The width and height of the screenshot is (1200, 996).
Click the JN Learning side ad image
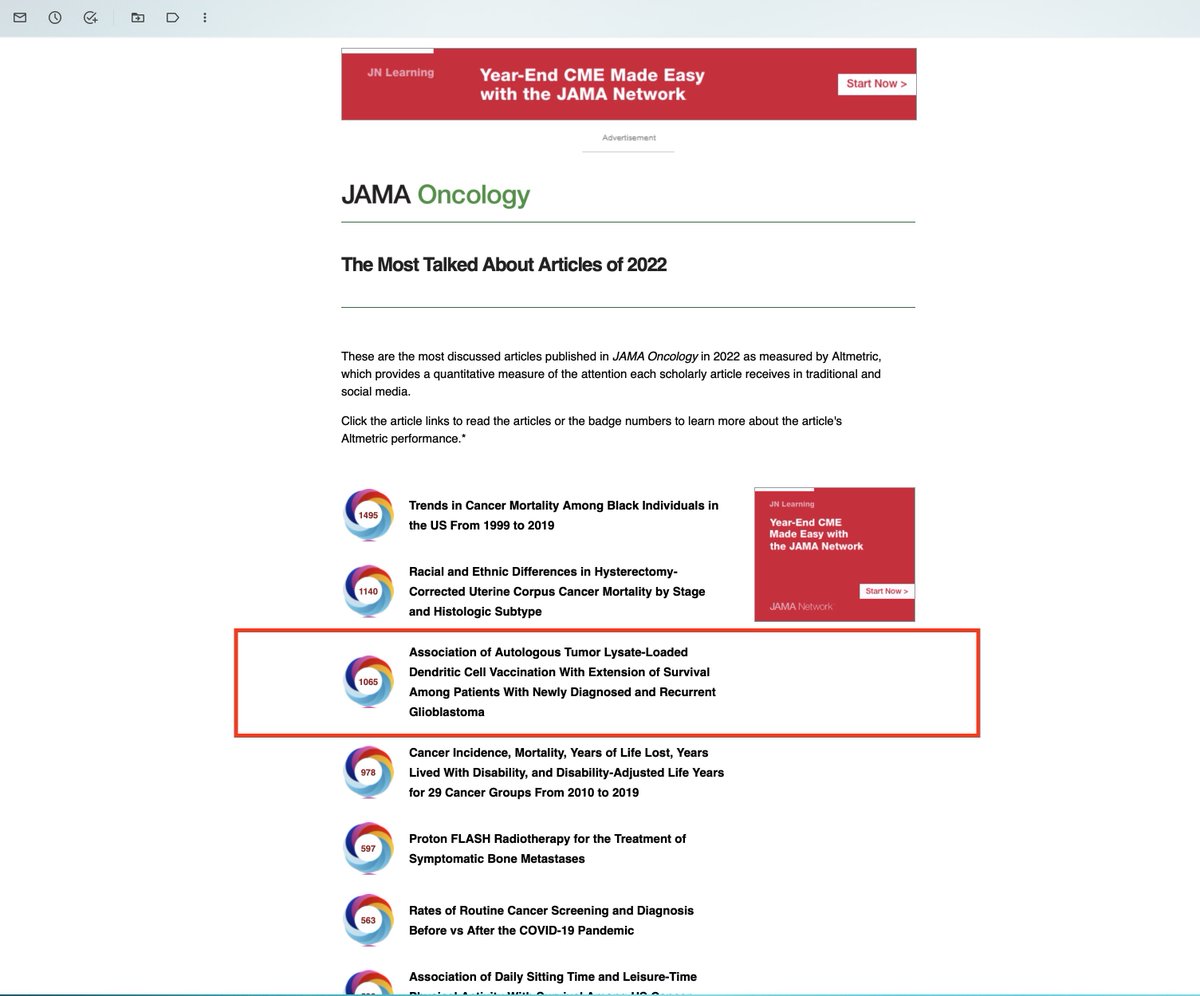[834, 554]
